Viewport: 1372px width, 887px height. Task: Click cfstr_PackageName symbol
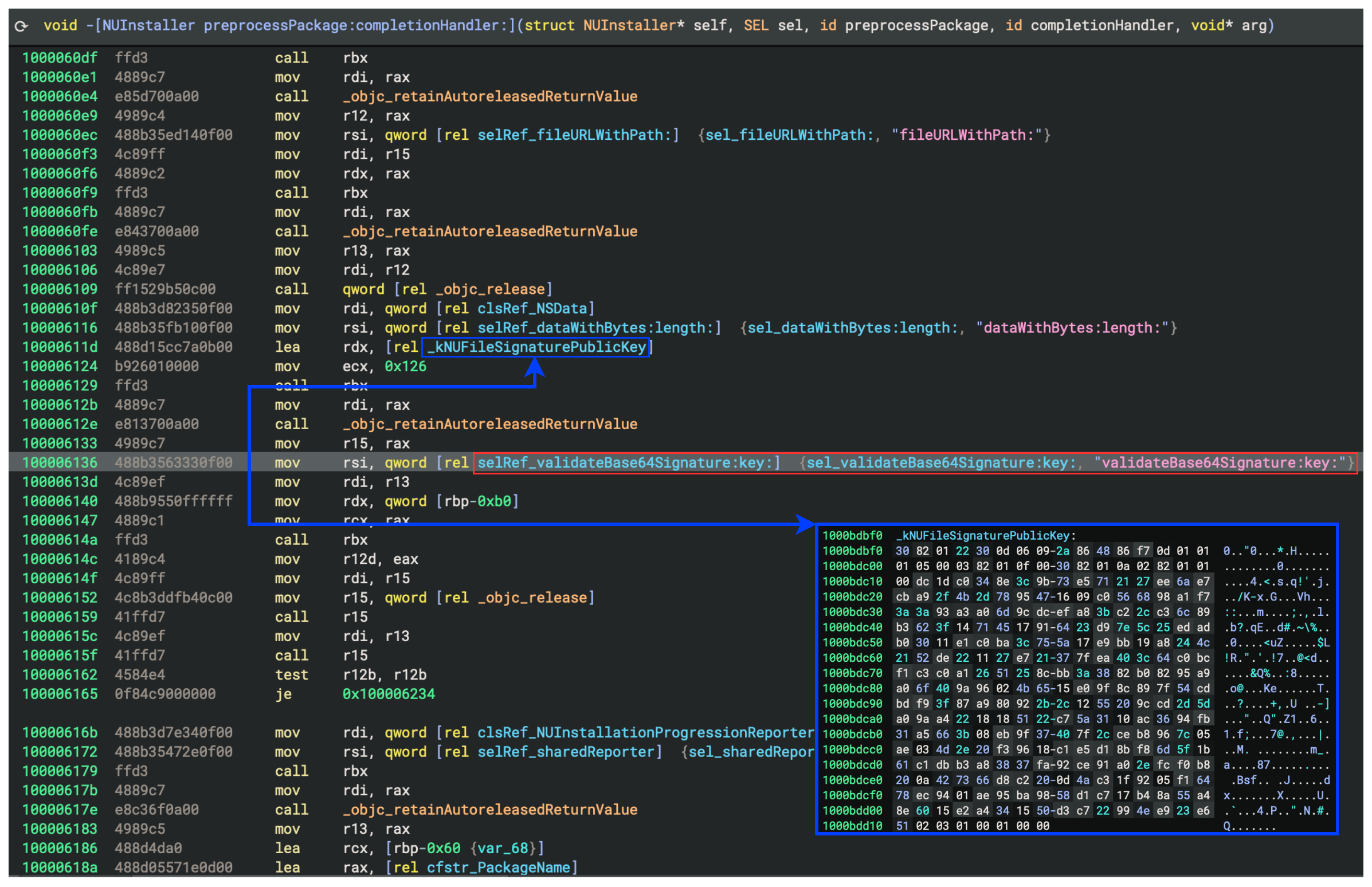point(498,868)
